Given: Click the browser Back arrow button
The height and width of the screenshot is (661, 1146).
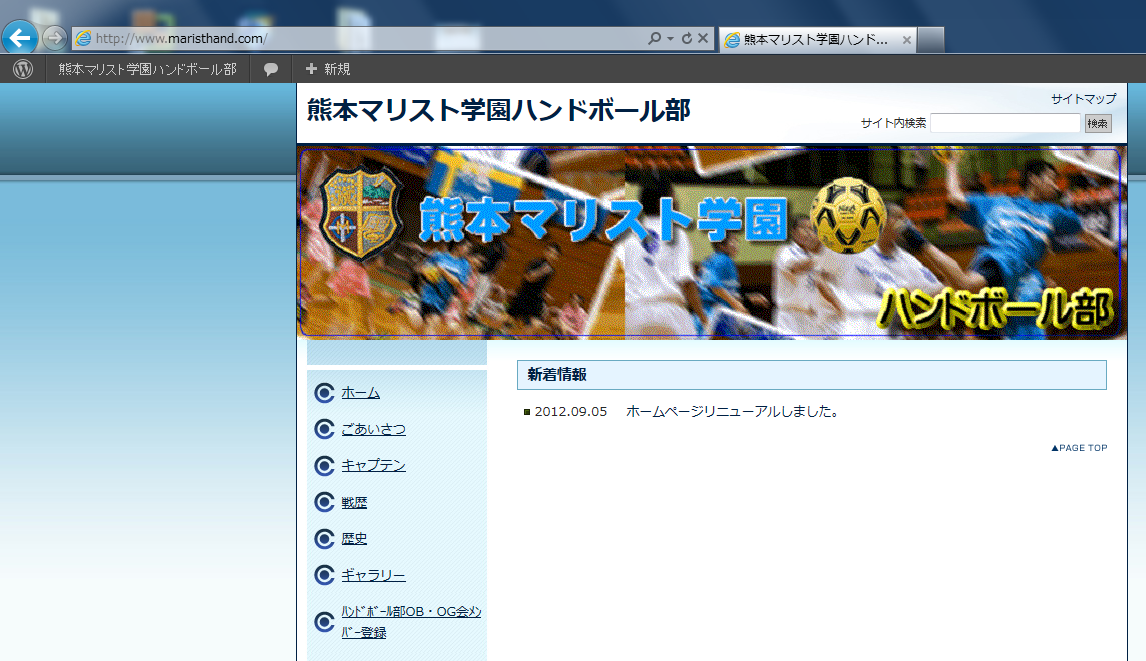Looking at the screenshot, I should point(20,37).
